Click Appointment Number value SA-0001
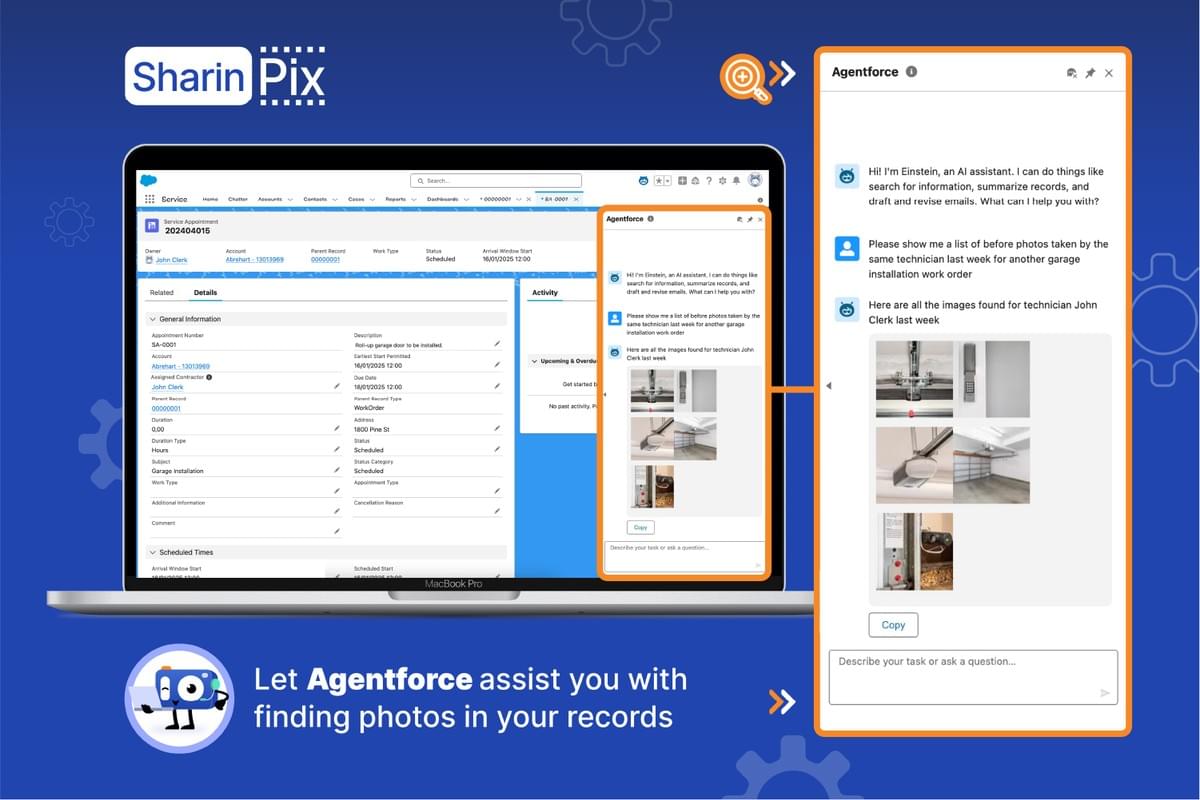 pyautogui.click(x=164, y=345)
